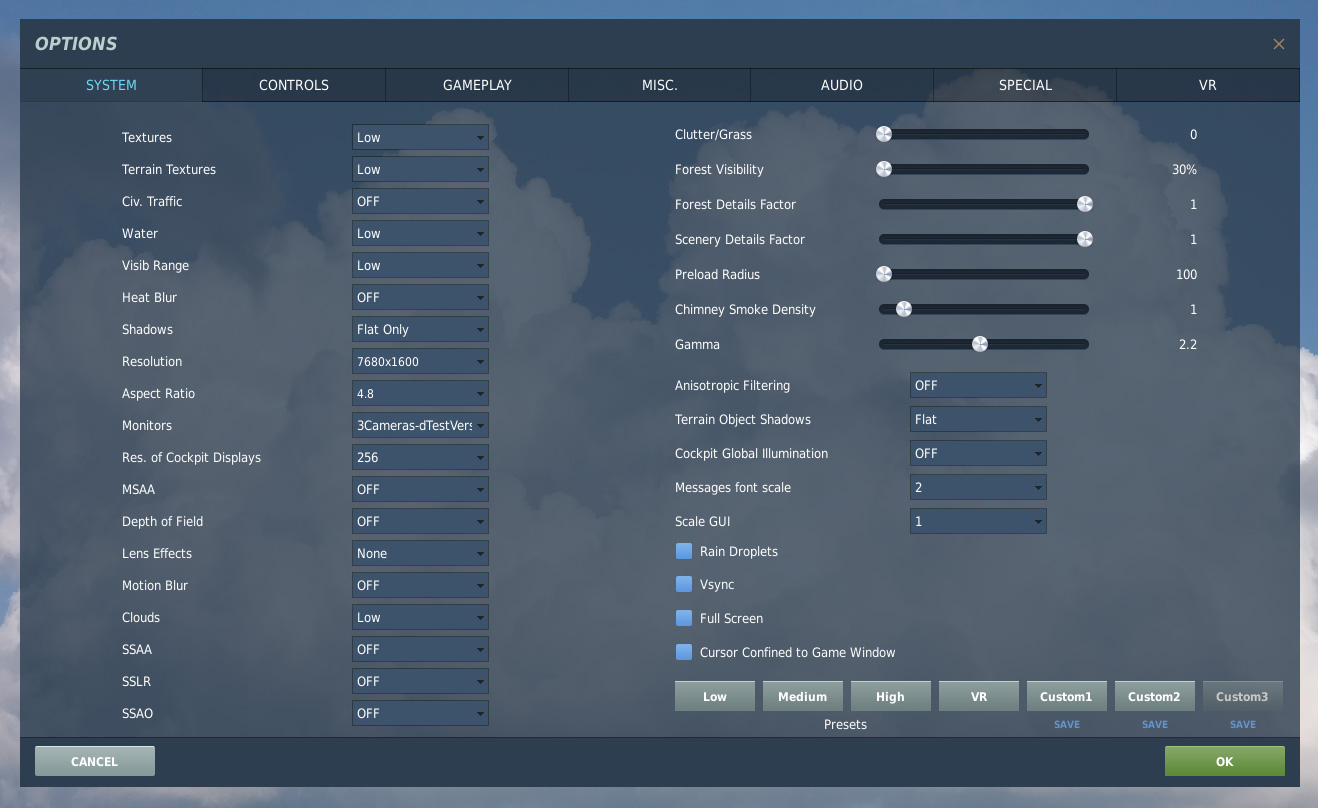Apply the VR preset
The image size is (1318, 808).
coord(979,696)
